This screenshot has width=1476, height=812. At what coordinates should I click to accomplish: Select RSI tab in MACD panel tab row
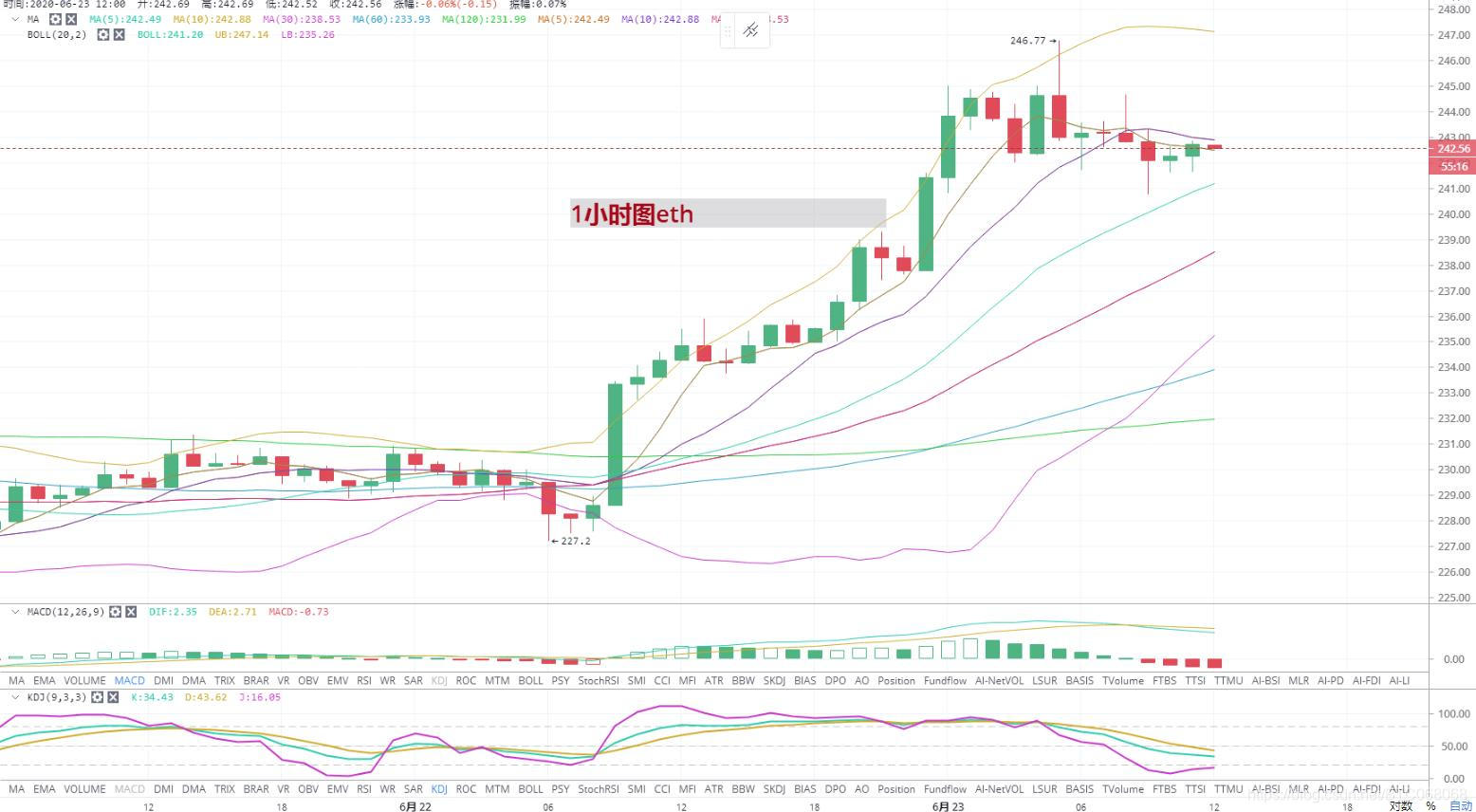click(x=364, y=680)
